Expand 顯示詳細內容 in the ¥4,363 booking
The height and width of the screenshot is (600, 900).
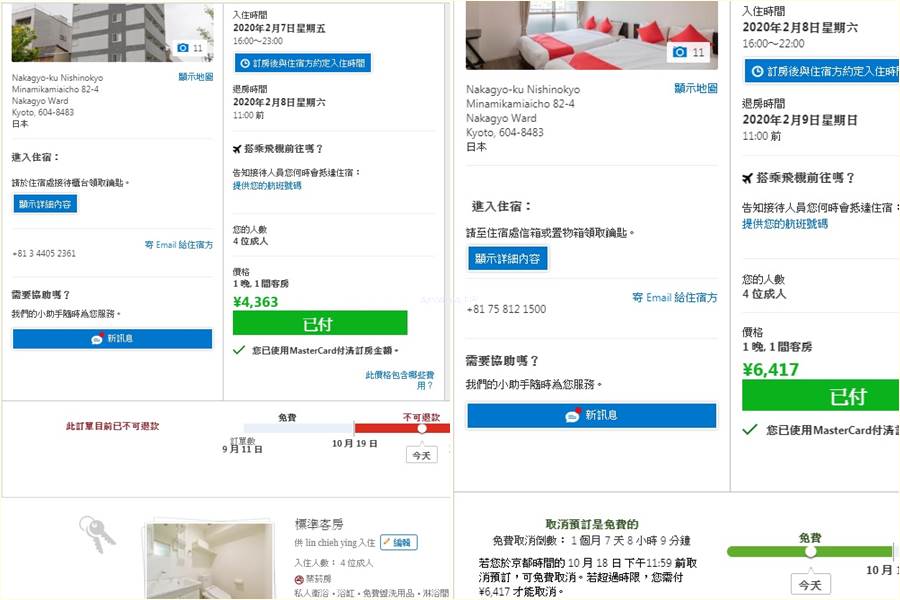tap(46, 203)
